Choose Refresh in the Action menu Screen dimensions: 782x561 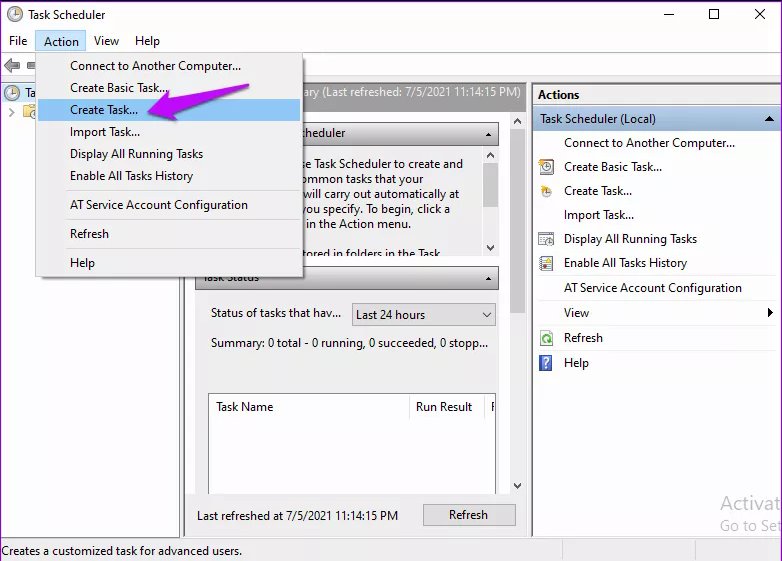click(169, 234)
